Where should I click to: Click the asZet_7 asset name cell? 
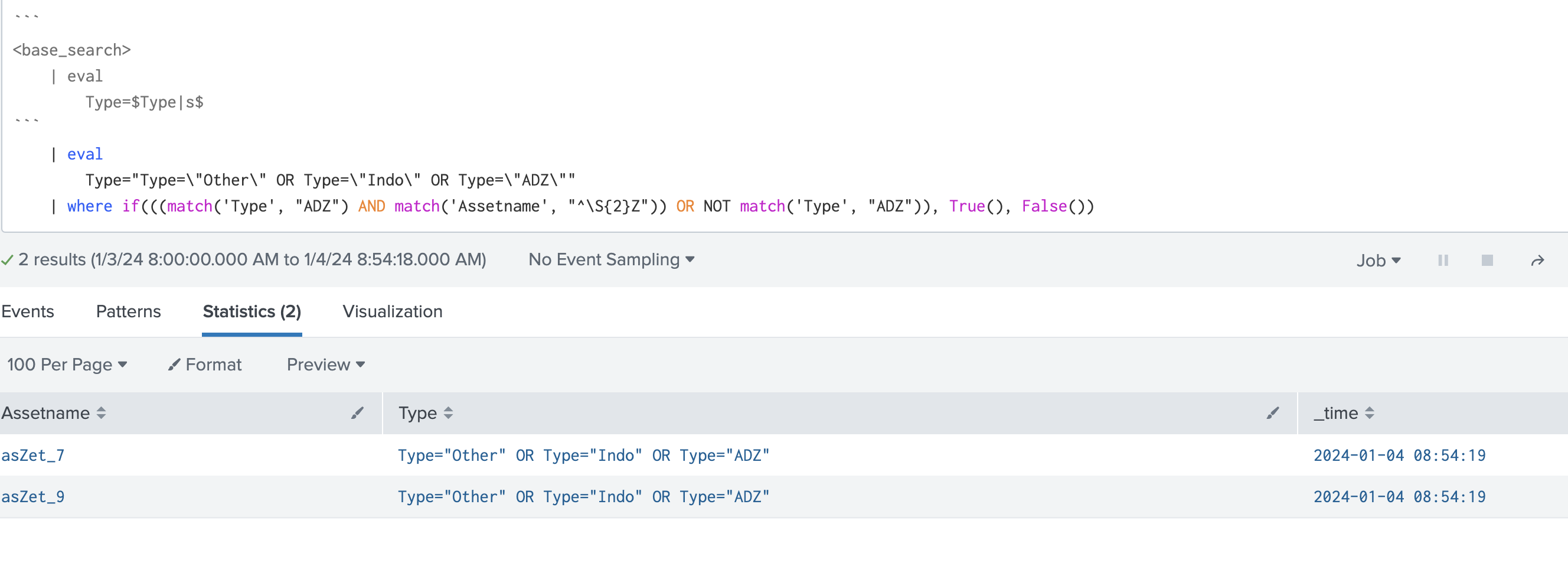(33, 455)
